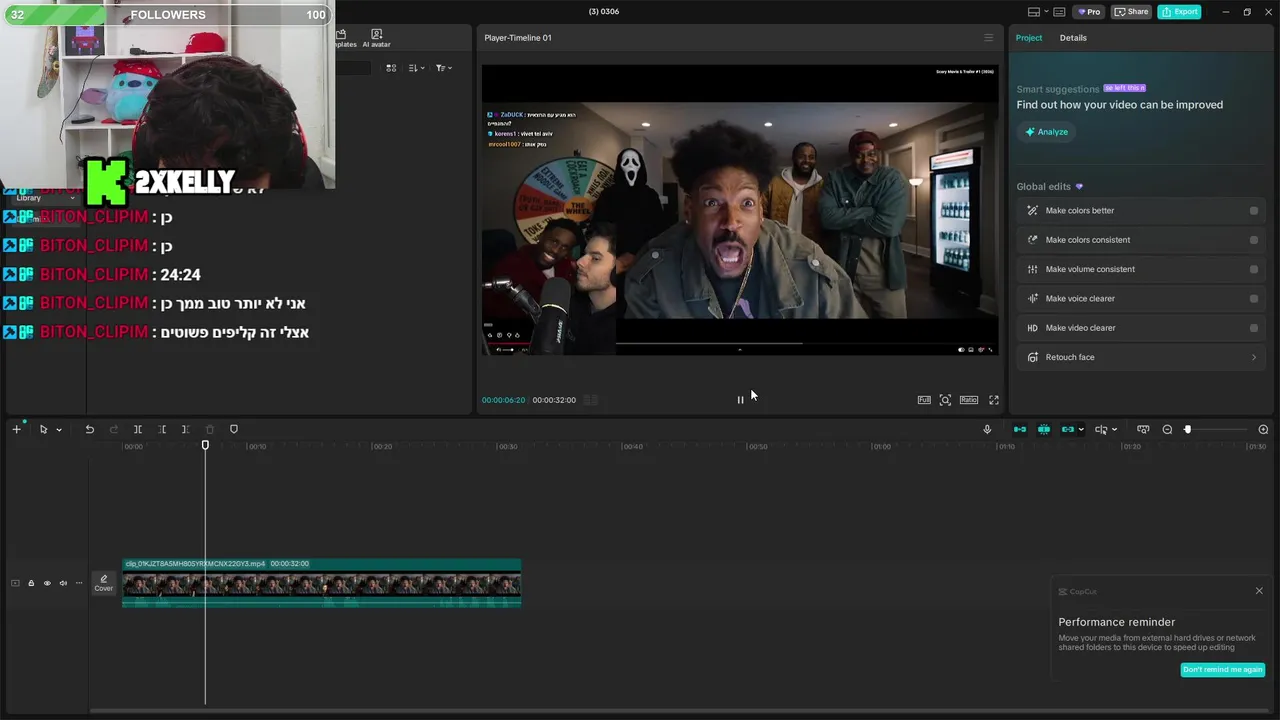Open the AI avatar tab
Viewport: 1280px width, 720px height.
pyautogui.click(x=376, y=38)
